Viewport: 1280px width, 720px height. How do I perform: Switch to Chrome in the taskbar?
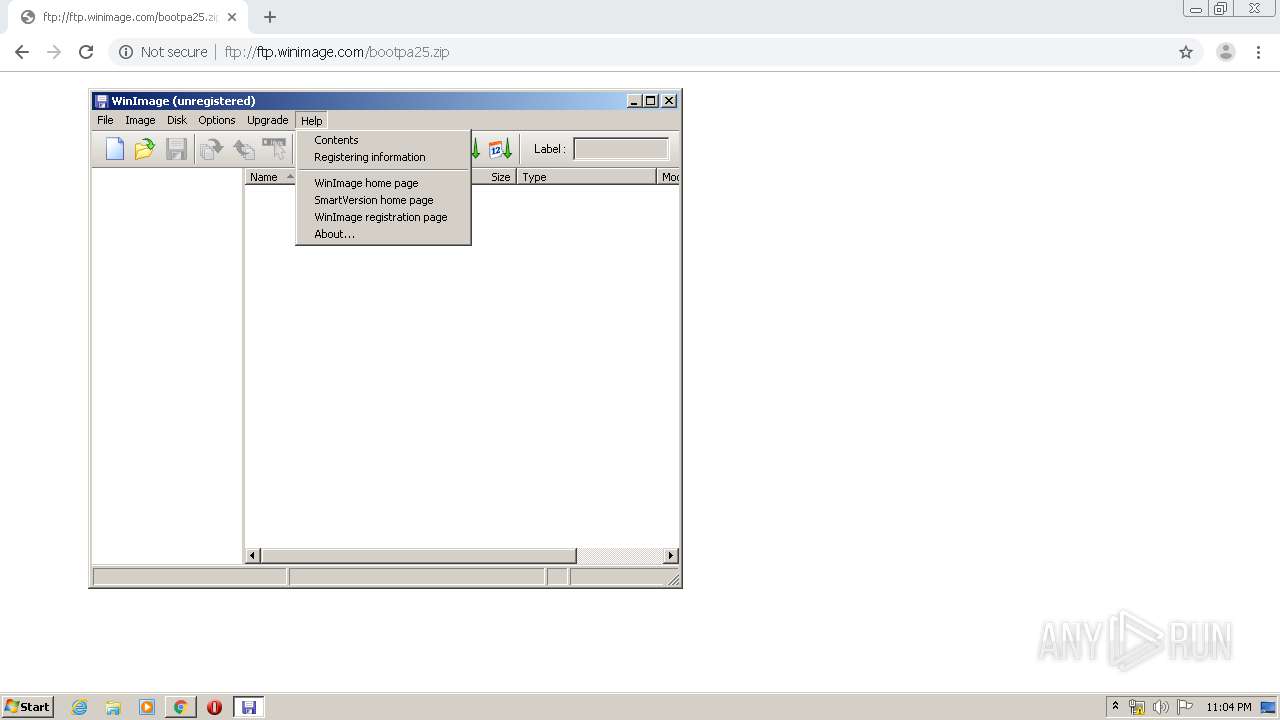(x=180, y=707)
